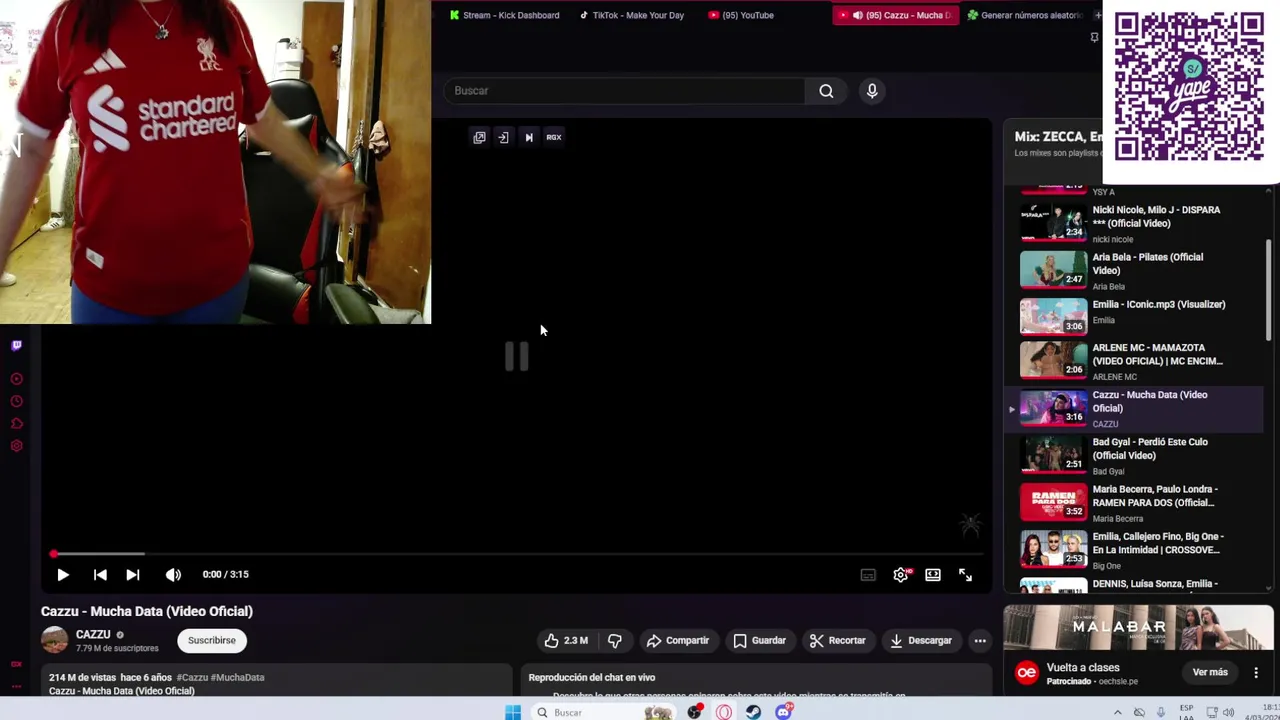Enter fullscreen mode on the video
The width and height of the screenshot is (1280, 720).
(x=965, y=575)
